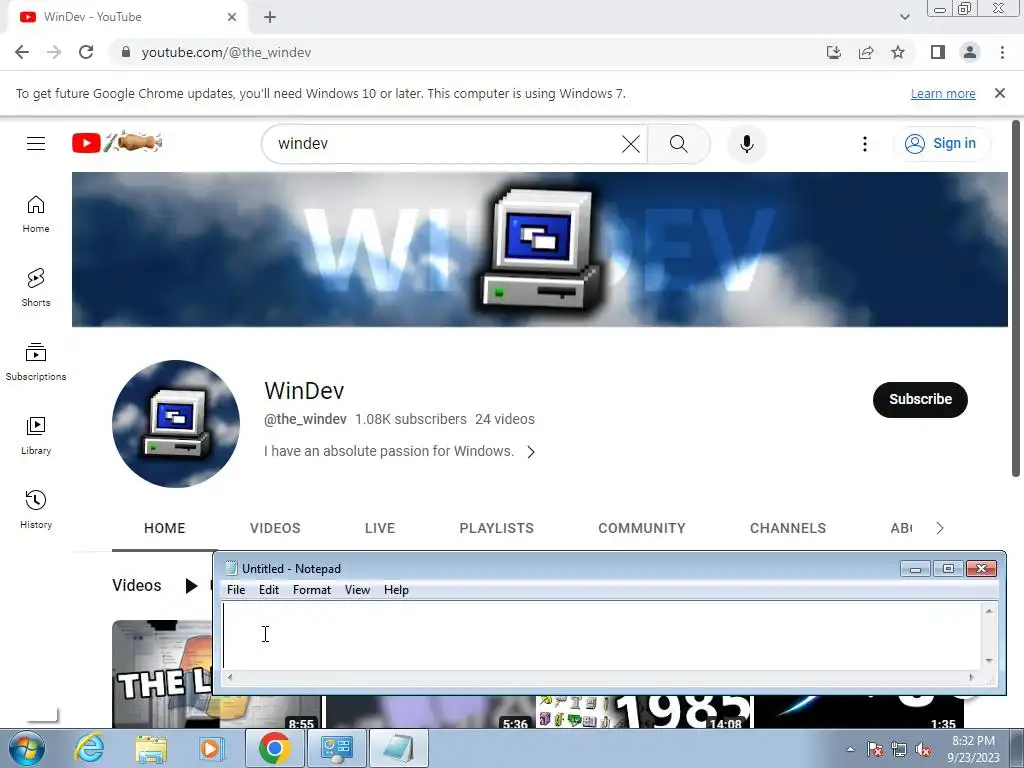1024x768 pixels.
Task: Click the @the_windev channel handle
Action: [305, 419]
